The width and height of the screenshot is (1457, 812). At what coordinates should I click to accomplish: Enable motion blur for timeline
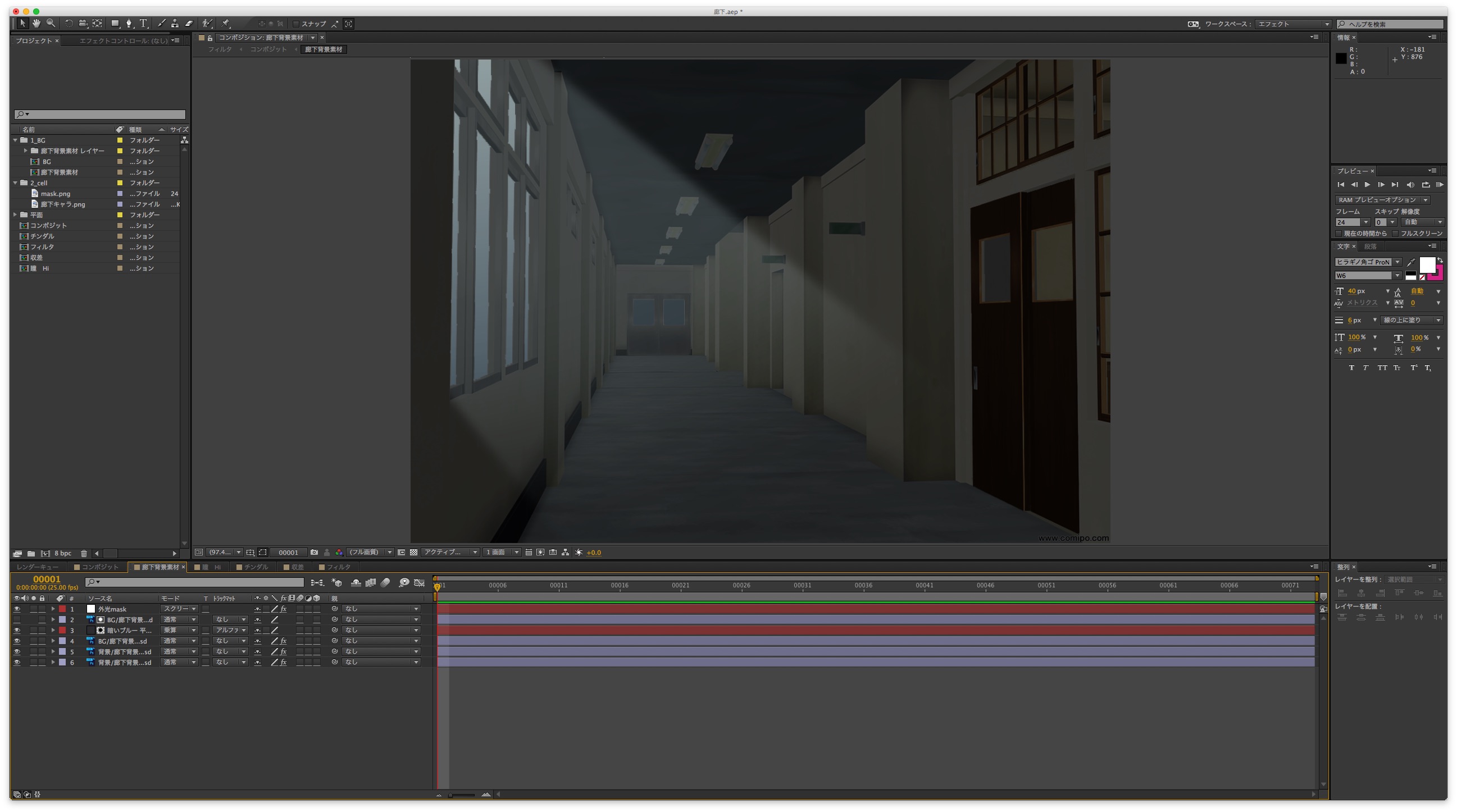385,582
